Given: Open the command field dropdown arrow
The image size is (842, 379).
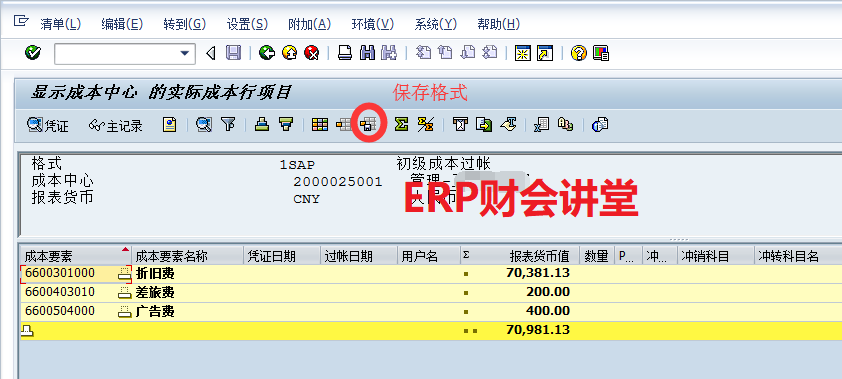Looking at the screenshot, I should click(185, 53).
